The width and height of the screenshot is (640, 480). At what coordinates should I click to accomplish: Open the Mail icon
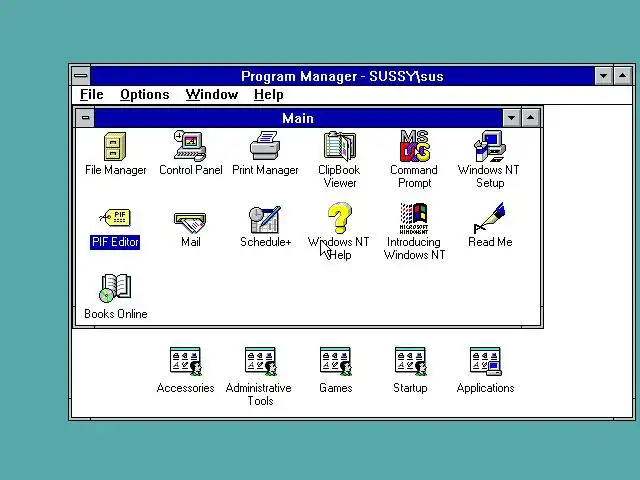[190, 222]
